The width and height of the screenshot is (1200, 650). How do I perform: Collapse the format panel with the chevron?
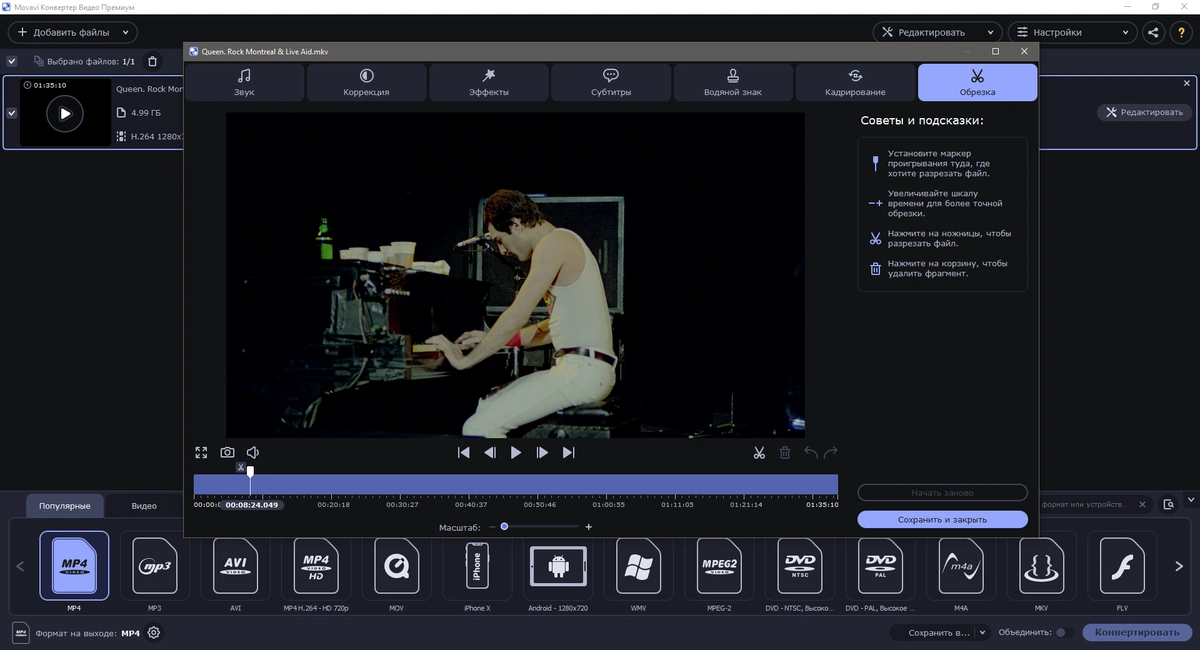(1190, 499)
